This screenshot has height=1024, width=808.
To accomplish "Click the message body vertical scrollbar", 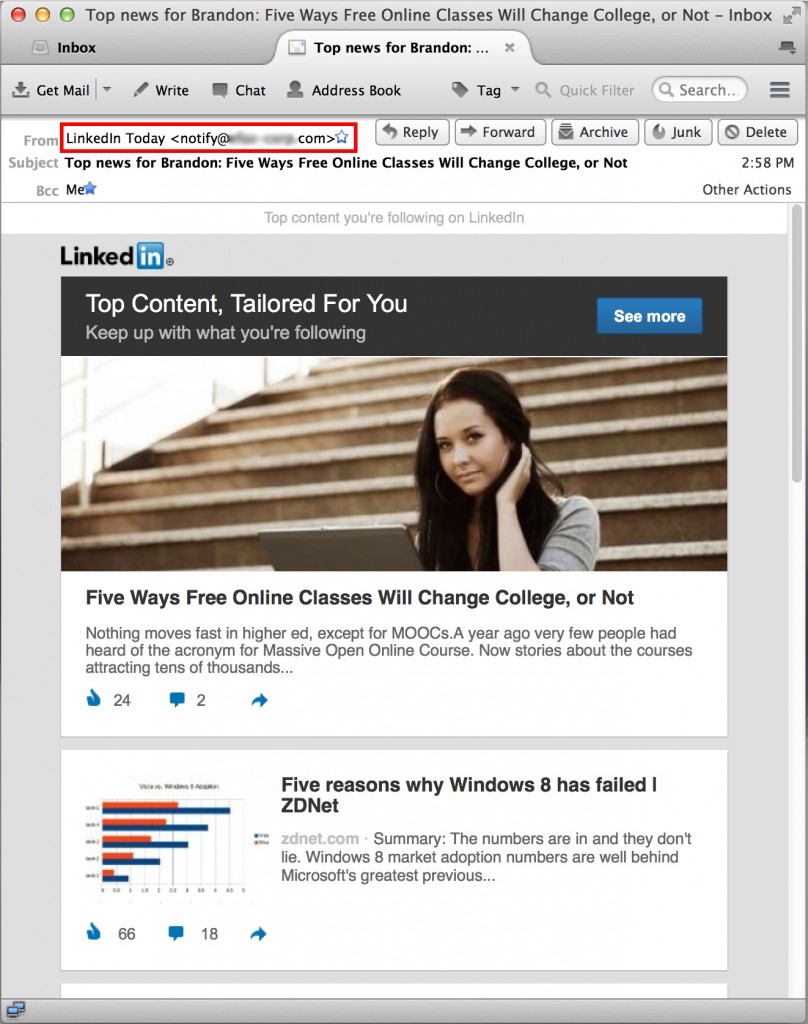I will click(x=796, y=345).
